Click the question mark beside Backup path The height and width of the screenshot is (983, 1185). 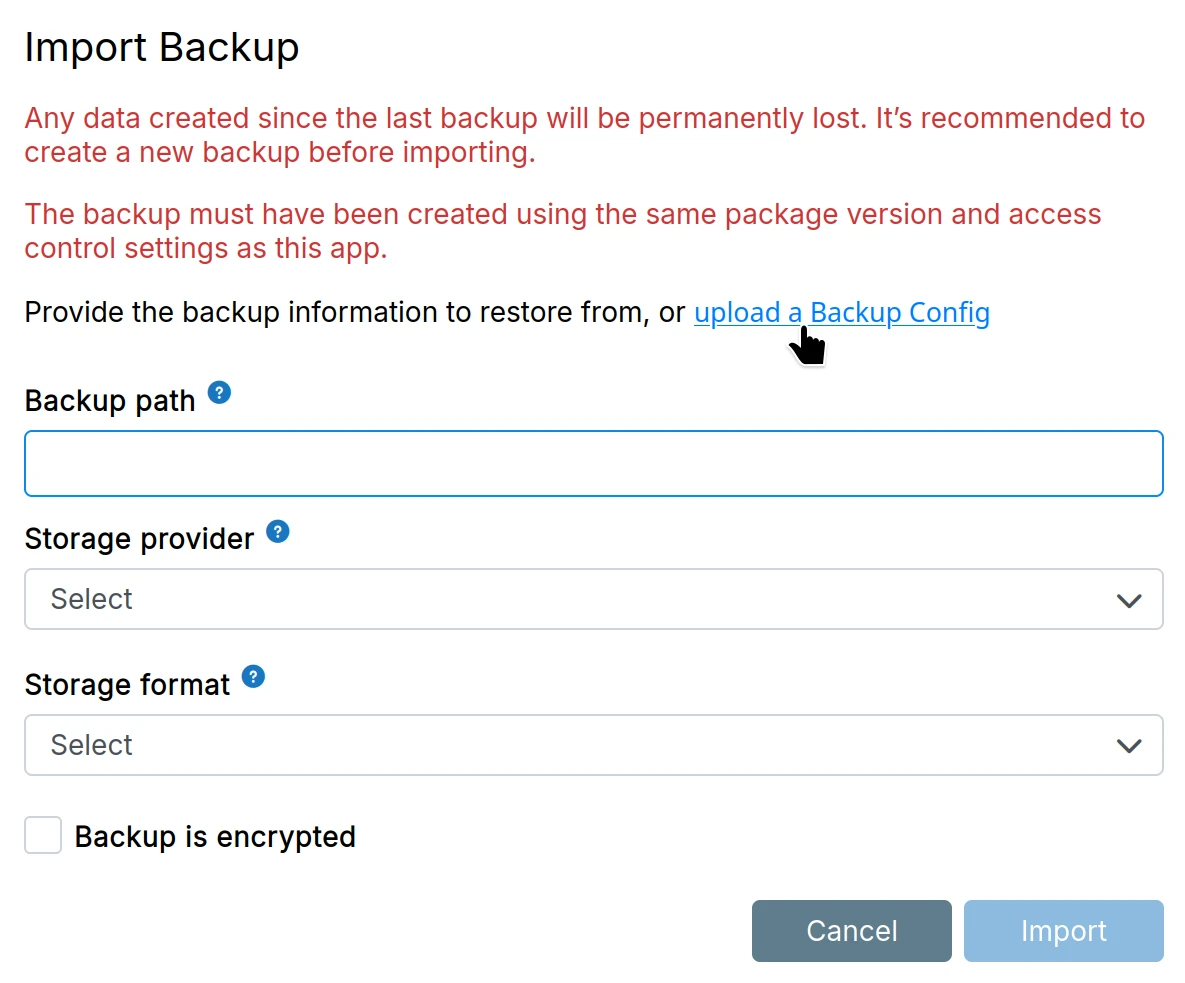(219, 393)
